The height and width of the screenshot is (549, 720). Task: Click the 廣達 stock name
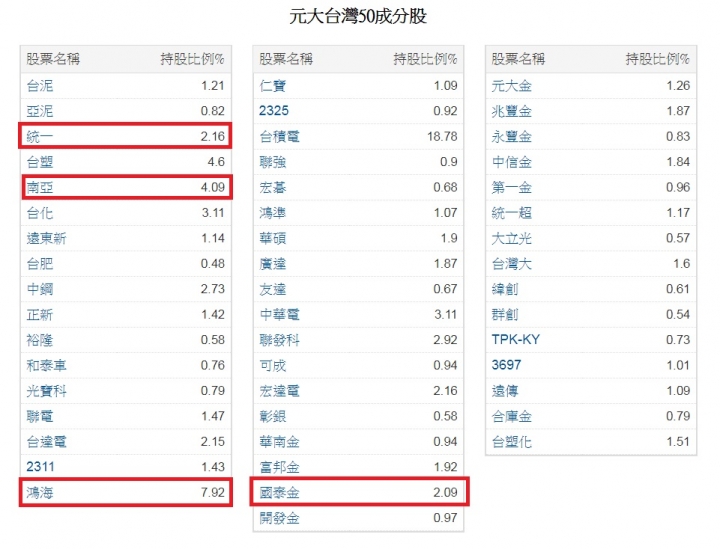point(273,264)
